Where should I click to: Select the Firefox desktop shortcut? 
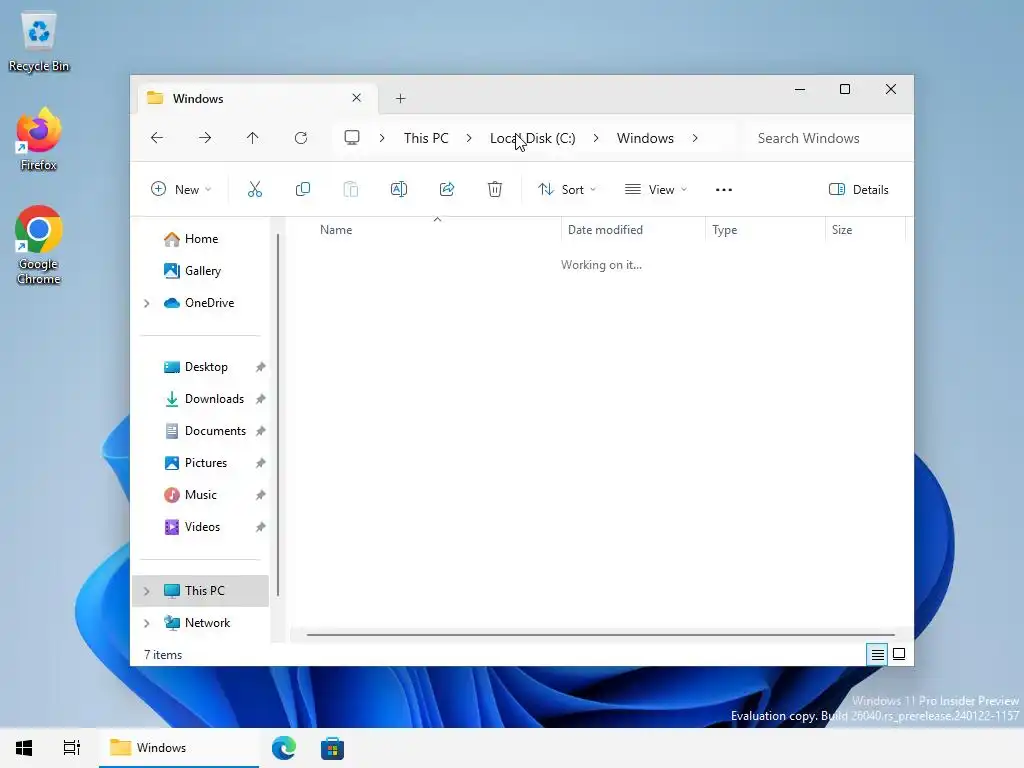click(39, 140)
